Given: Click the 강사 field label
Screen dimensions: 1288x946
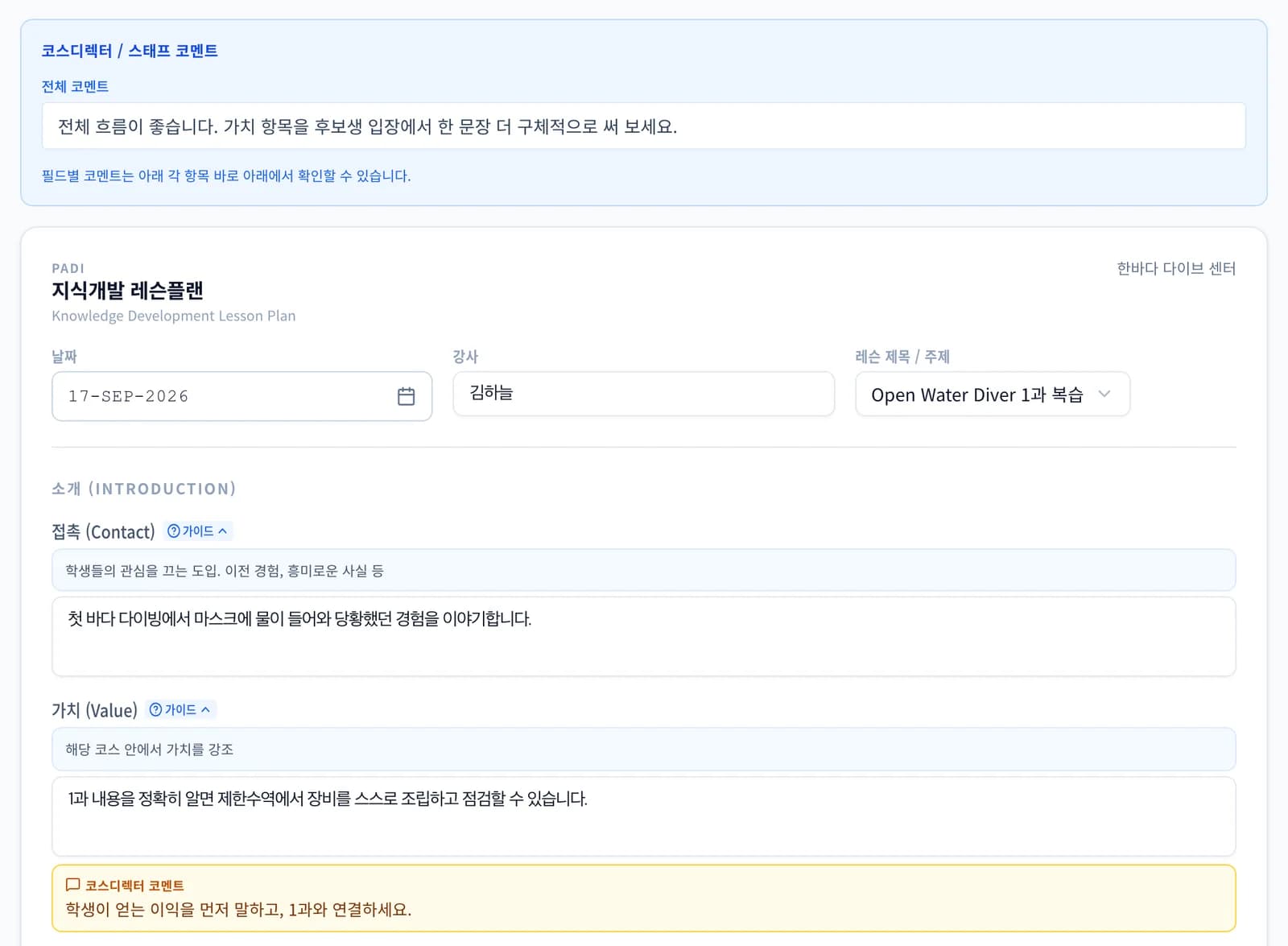Looking at the screenshot, I should tap(465, 357).
